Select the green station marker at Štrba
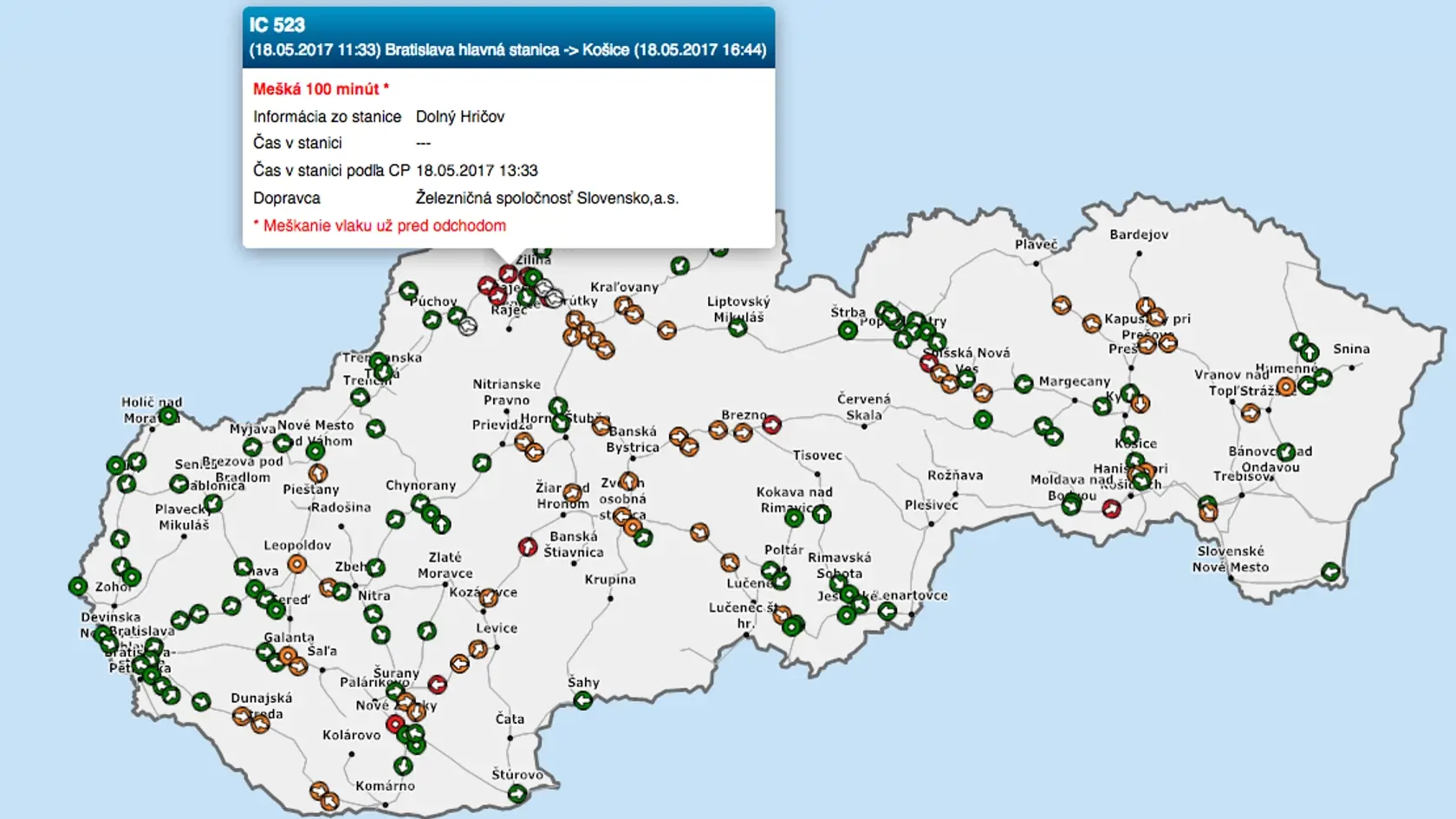This screenshot has width=1456, height=819. coord(848,329)
